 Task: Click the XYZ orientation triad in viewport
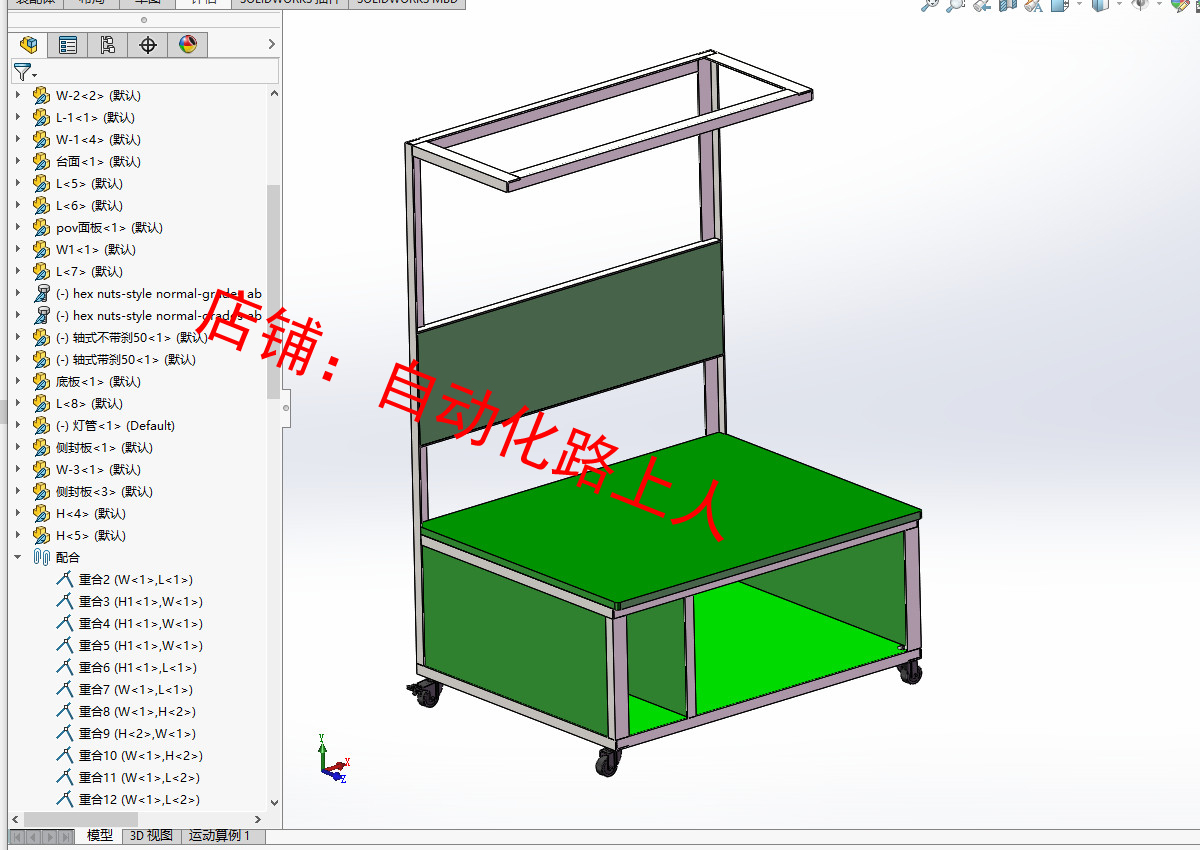pyautogui.click(x=332, y=758)
